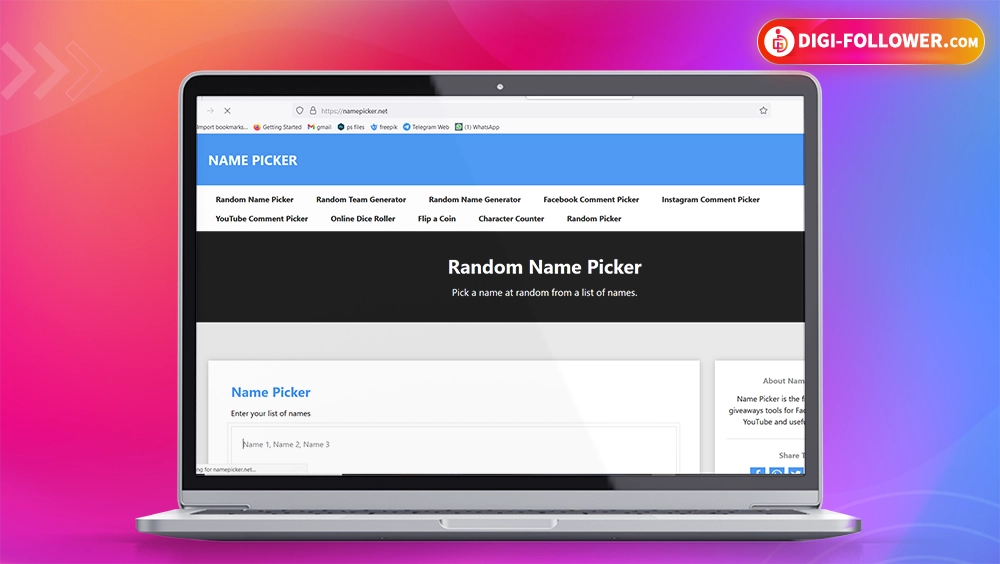Open the Character Counter menu item

tap(511, 218)
